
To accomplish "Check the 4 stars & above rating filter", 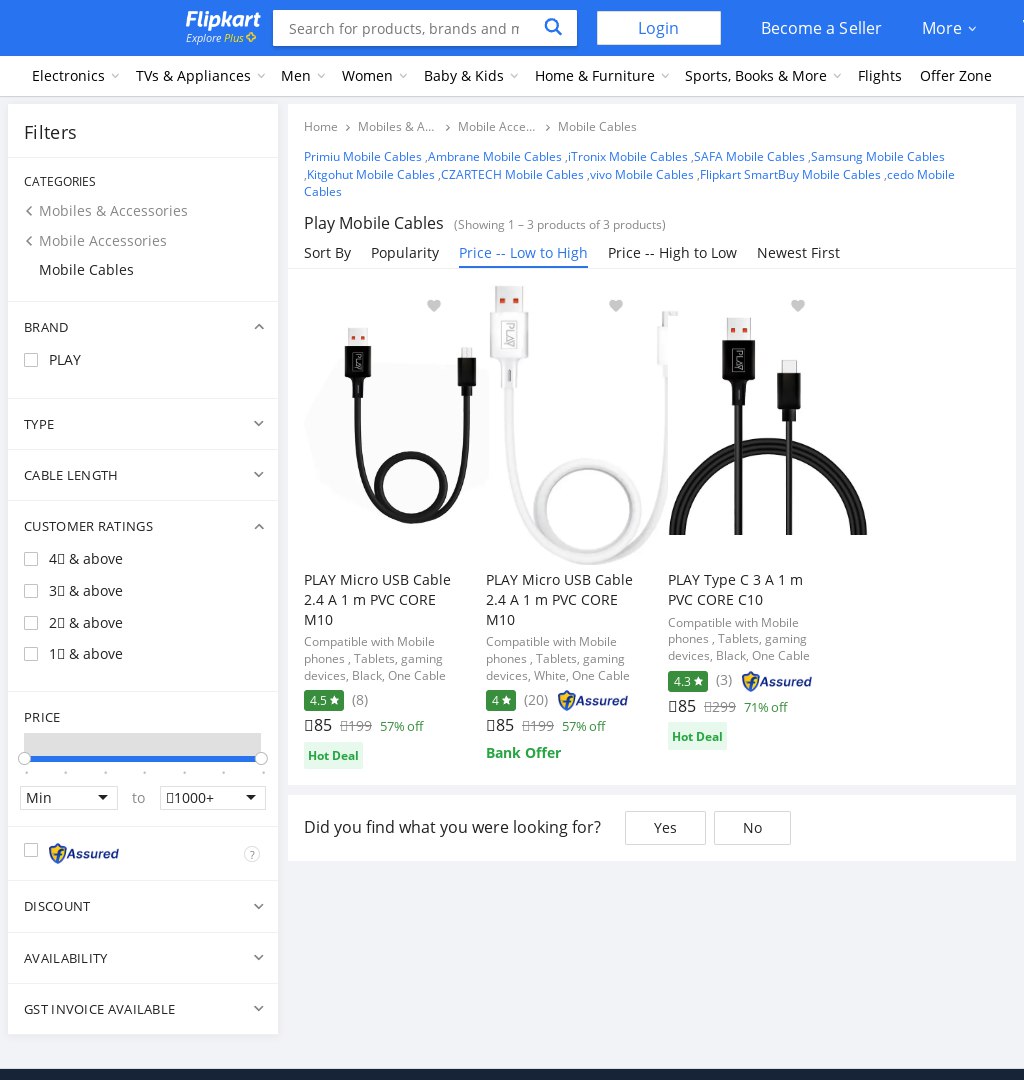I will pyautogui.click(x=31, y=559).
